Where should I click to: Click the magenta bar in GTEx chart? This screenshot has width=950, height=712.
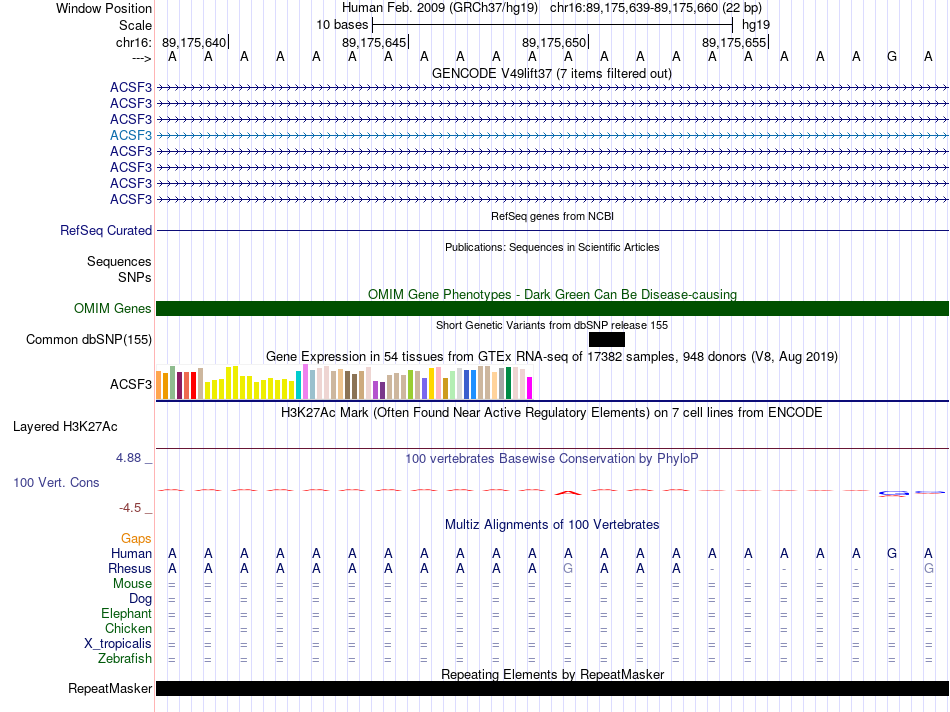tap(530, 388)
